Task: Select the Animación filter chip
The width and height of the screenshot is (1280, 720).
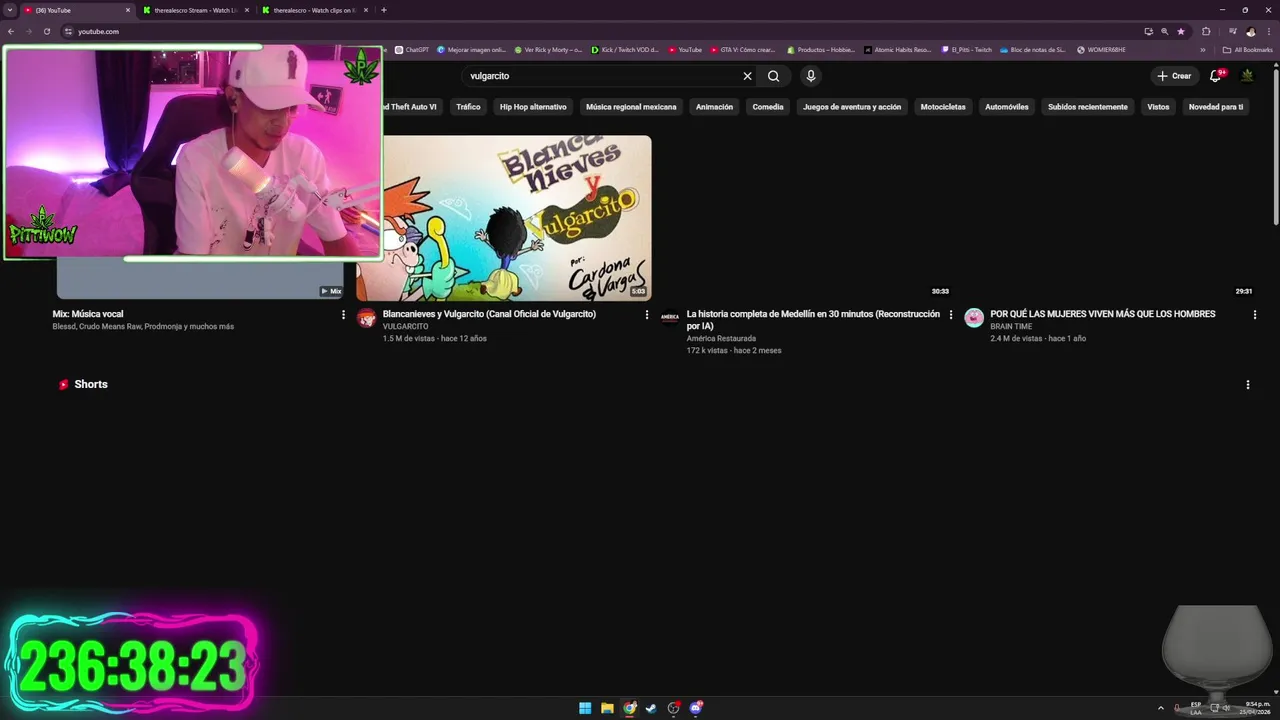Action: (x=714, y=107)
